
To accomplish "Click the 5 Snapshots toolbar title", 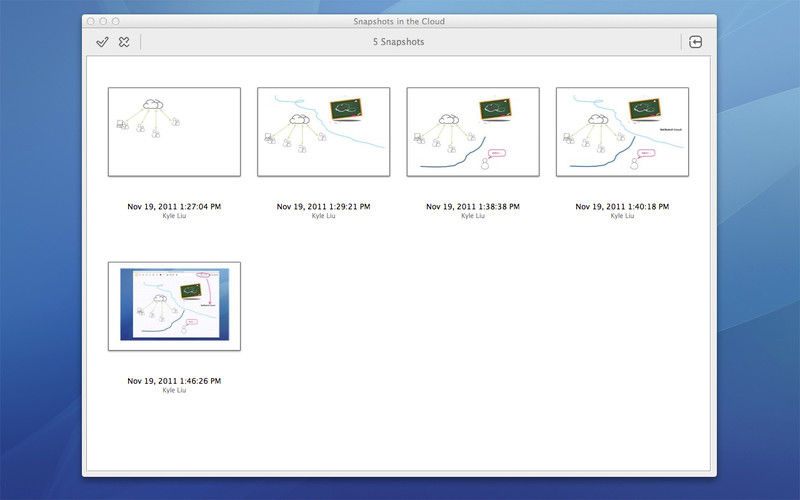I will pyautogui.click(x=398, y=42).
